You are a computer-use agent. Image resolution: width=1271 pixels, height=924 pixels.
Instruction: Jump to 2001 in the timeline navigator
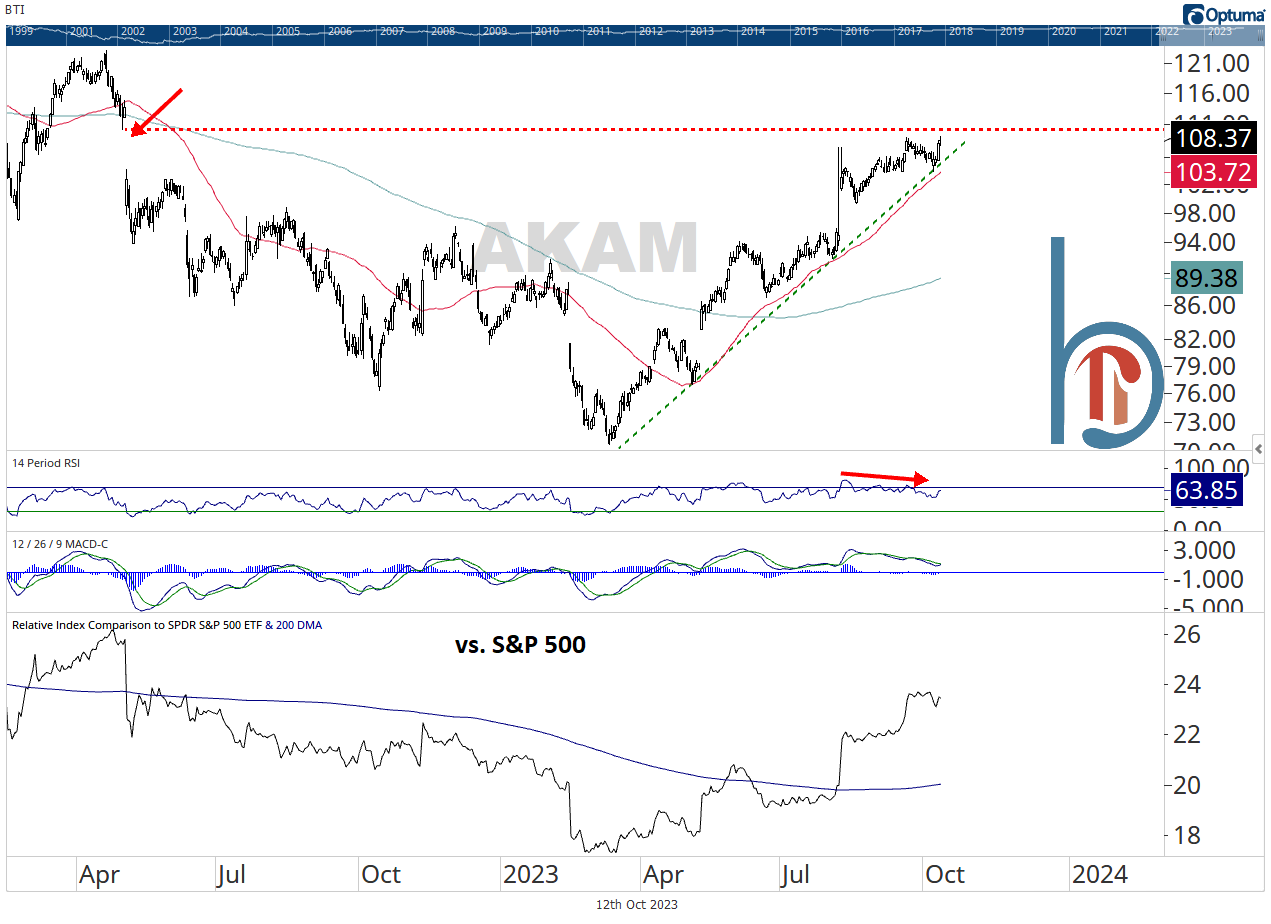click(82, 31)
